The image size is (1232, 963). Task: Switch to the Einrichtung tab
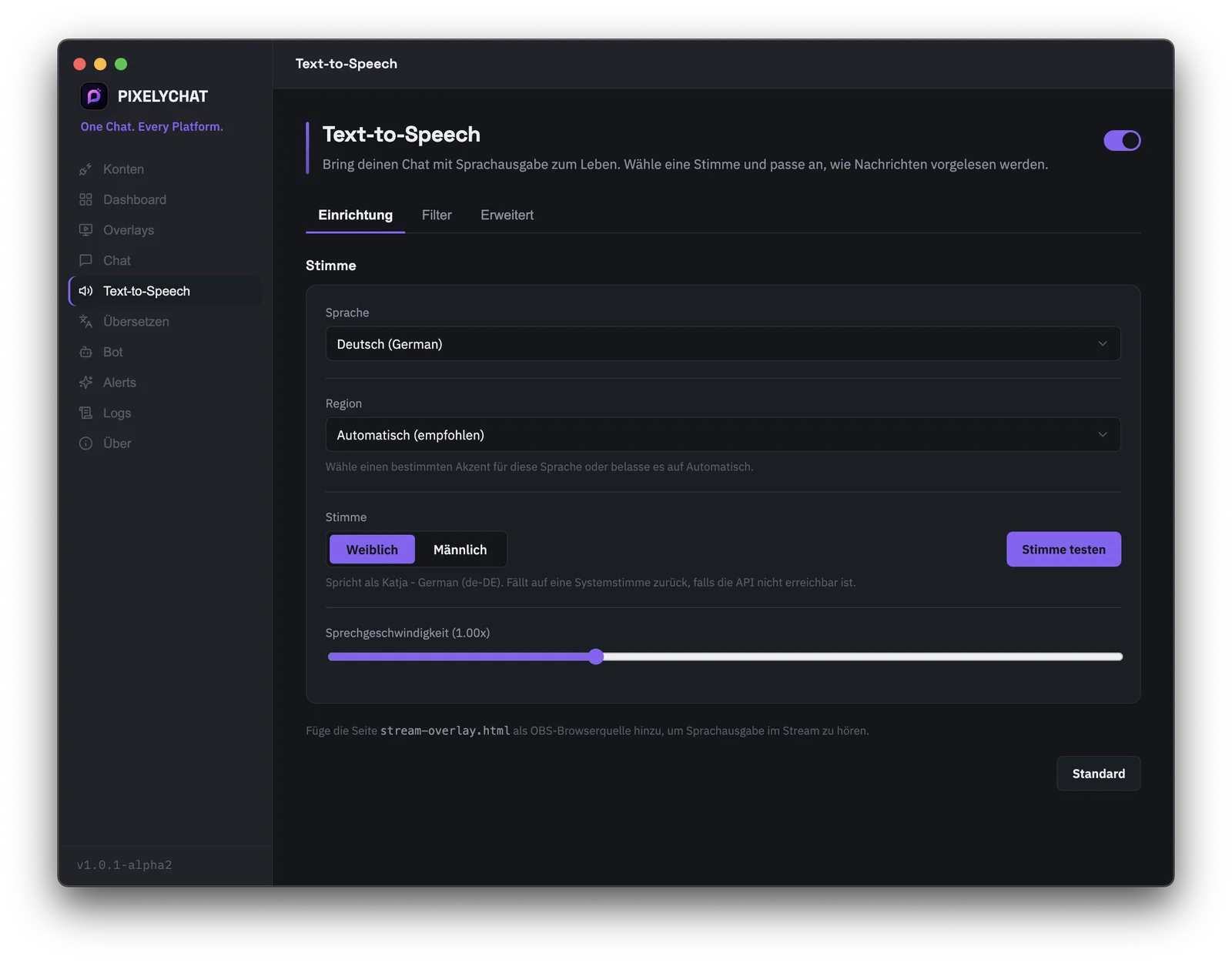click(355, 216)
